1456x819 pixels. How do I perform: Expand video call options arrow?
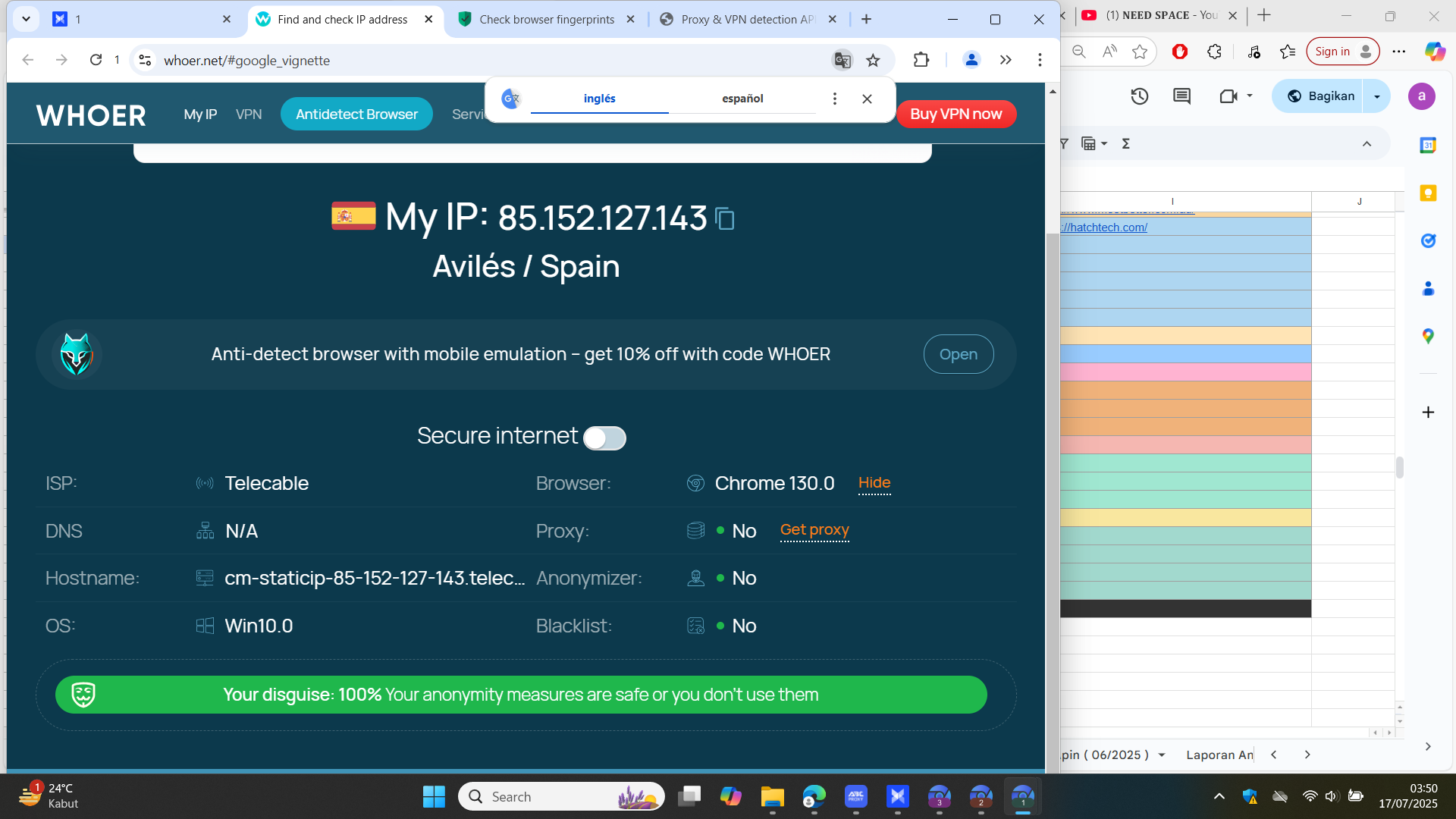click(x=1250, y=96)
